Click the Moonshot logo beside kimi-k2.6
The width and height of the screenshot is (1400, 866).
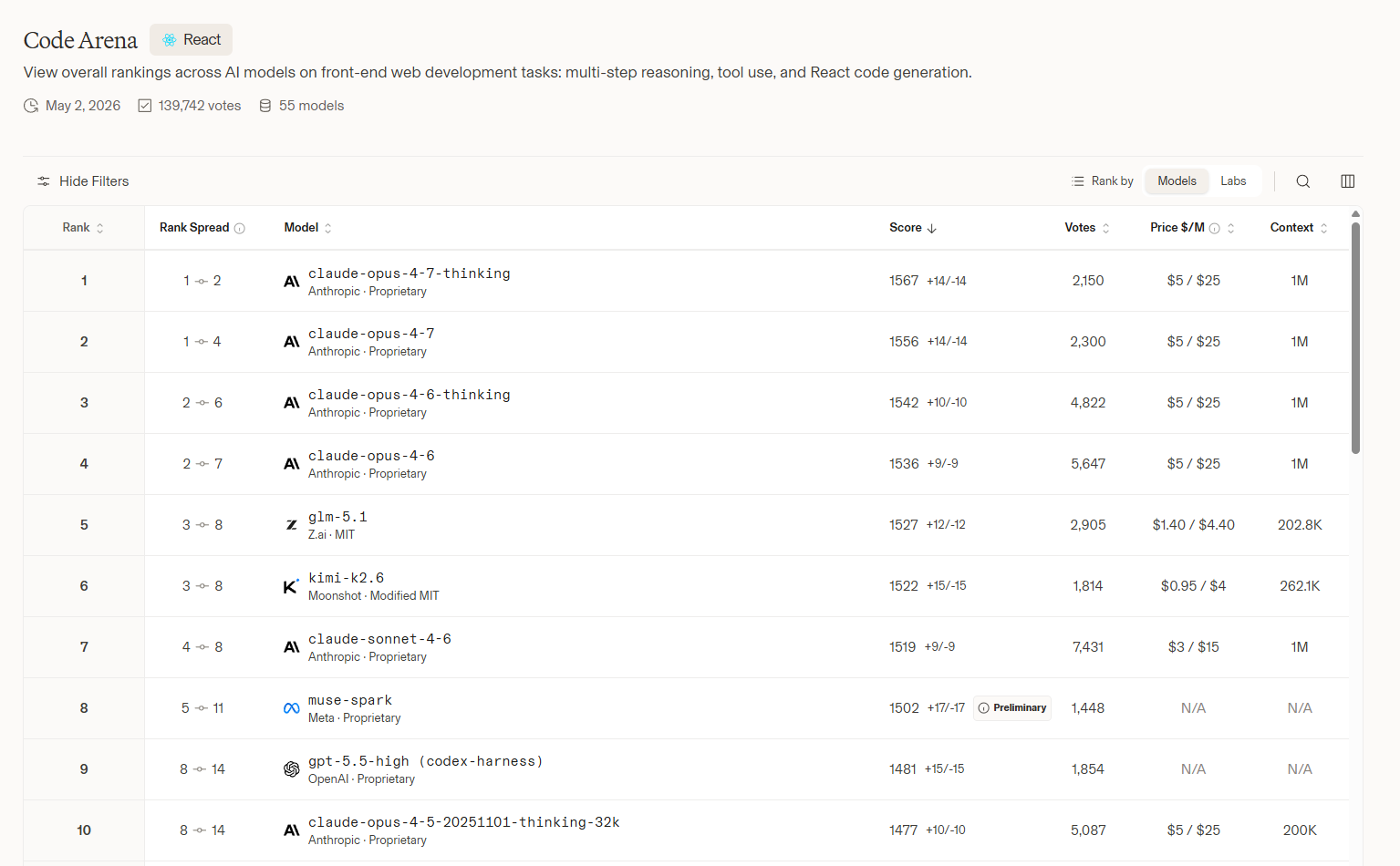pyautogui.click(x=291, y=586)
